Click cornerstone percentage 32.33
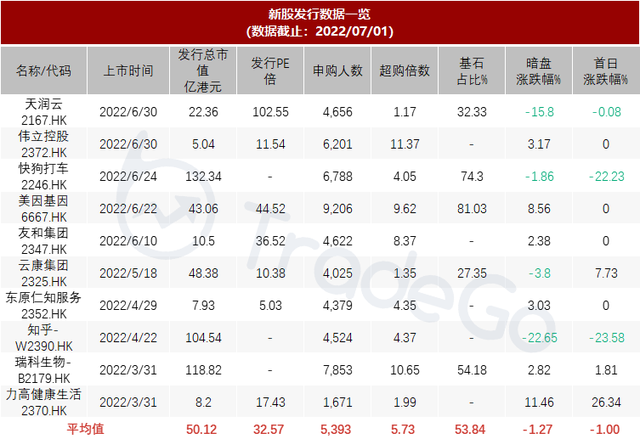Screen dimensions: 640x439 [x=472, y=112]
